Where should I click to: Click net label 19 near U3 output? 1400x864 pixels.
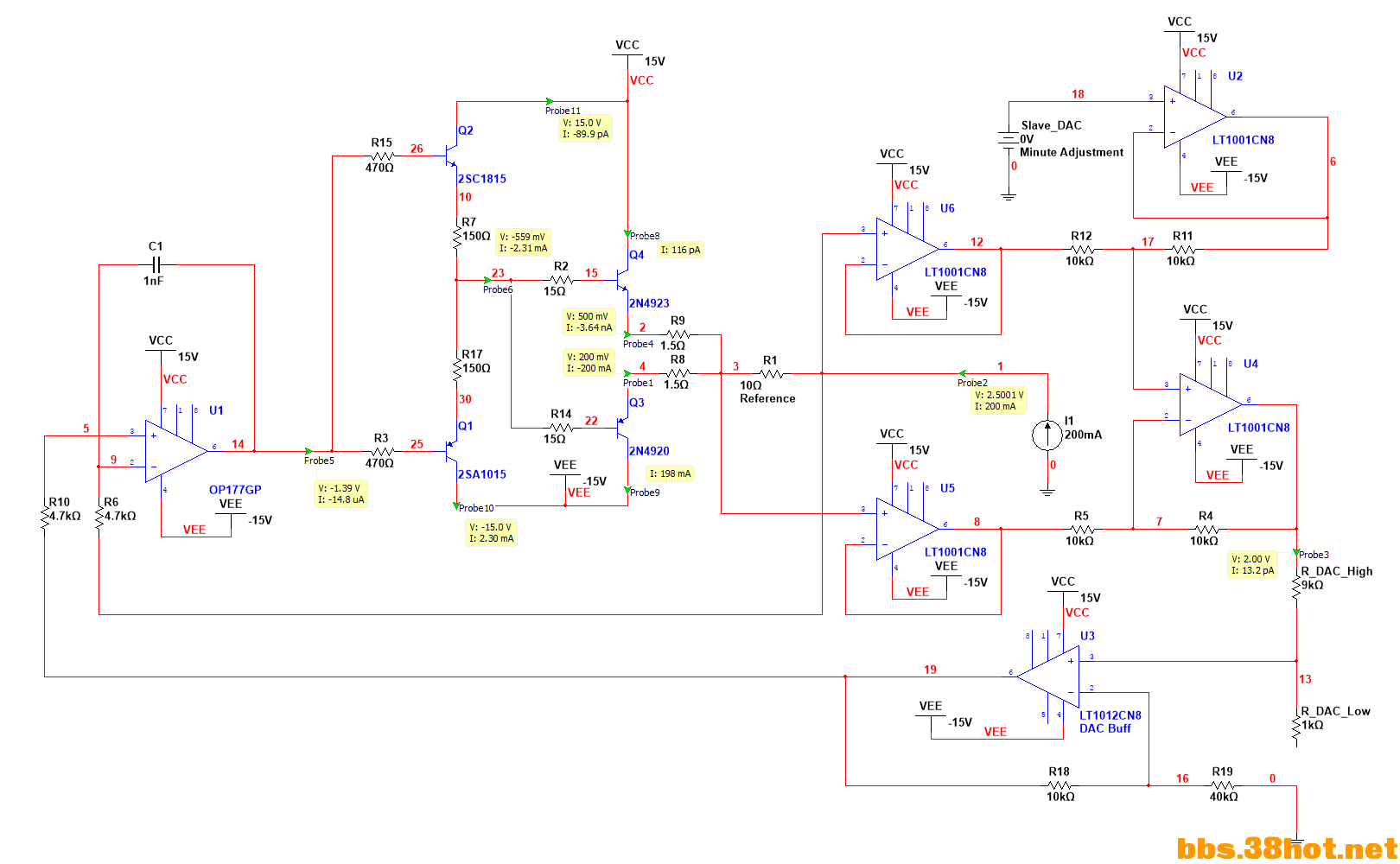point(930,670)
